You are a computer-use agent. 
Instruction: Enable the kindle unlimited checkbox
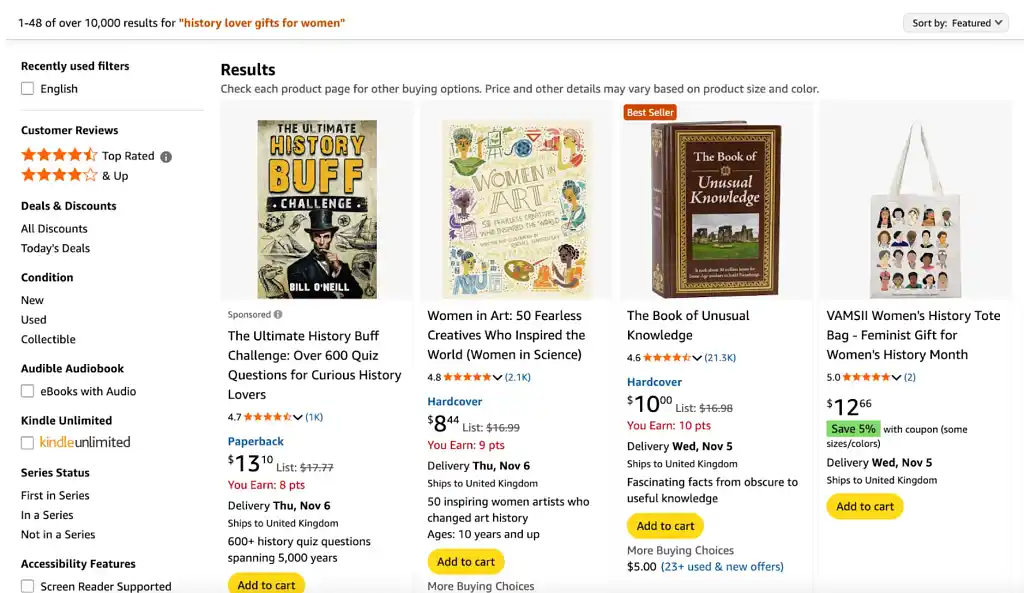click(27, 441)
